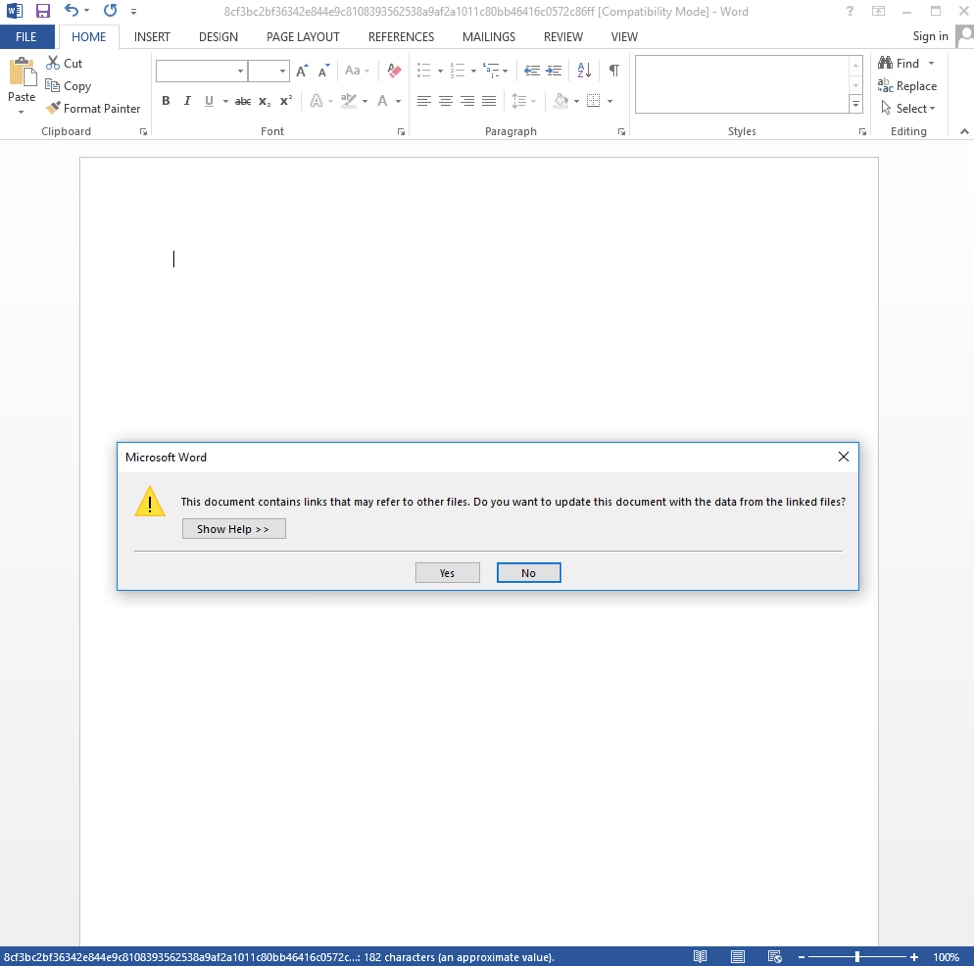The height and width of the screenshot is (966, 974).
Task: Toggle paragraph marks display
Action: click(613, 71)
